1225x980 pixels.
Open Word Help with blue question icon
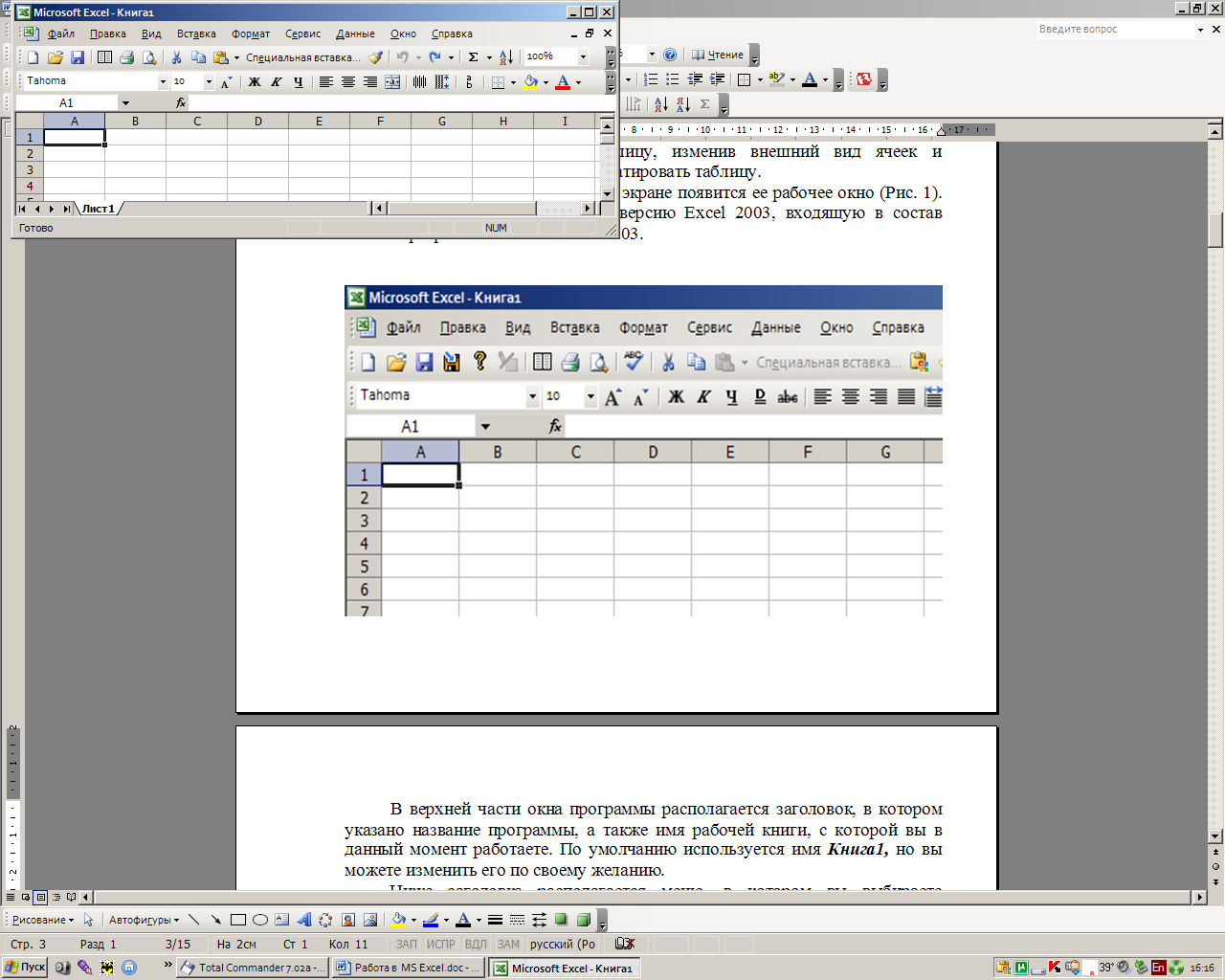click(x=670, y=55)
